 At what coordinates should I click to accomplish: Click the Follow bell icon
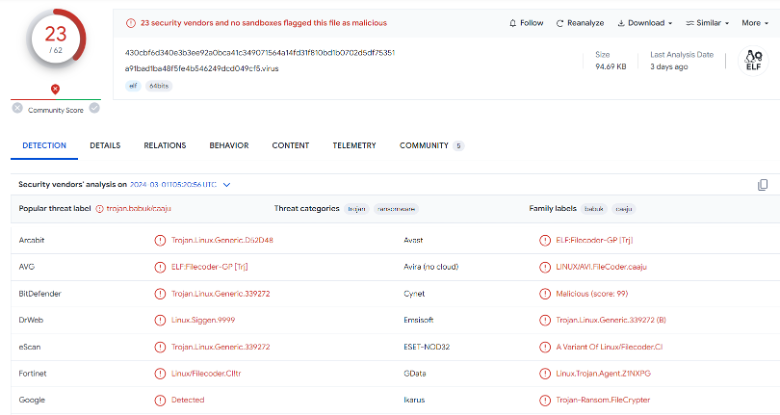[513, 23]
